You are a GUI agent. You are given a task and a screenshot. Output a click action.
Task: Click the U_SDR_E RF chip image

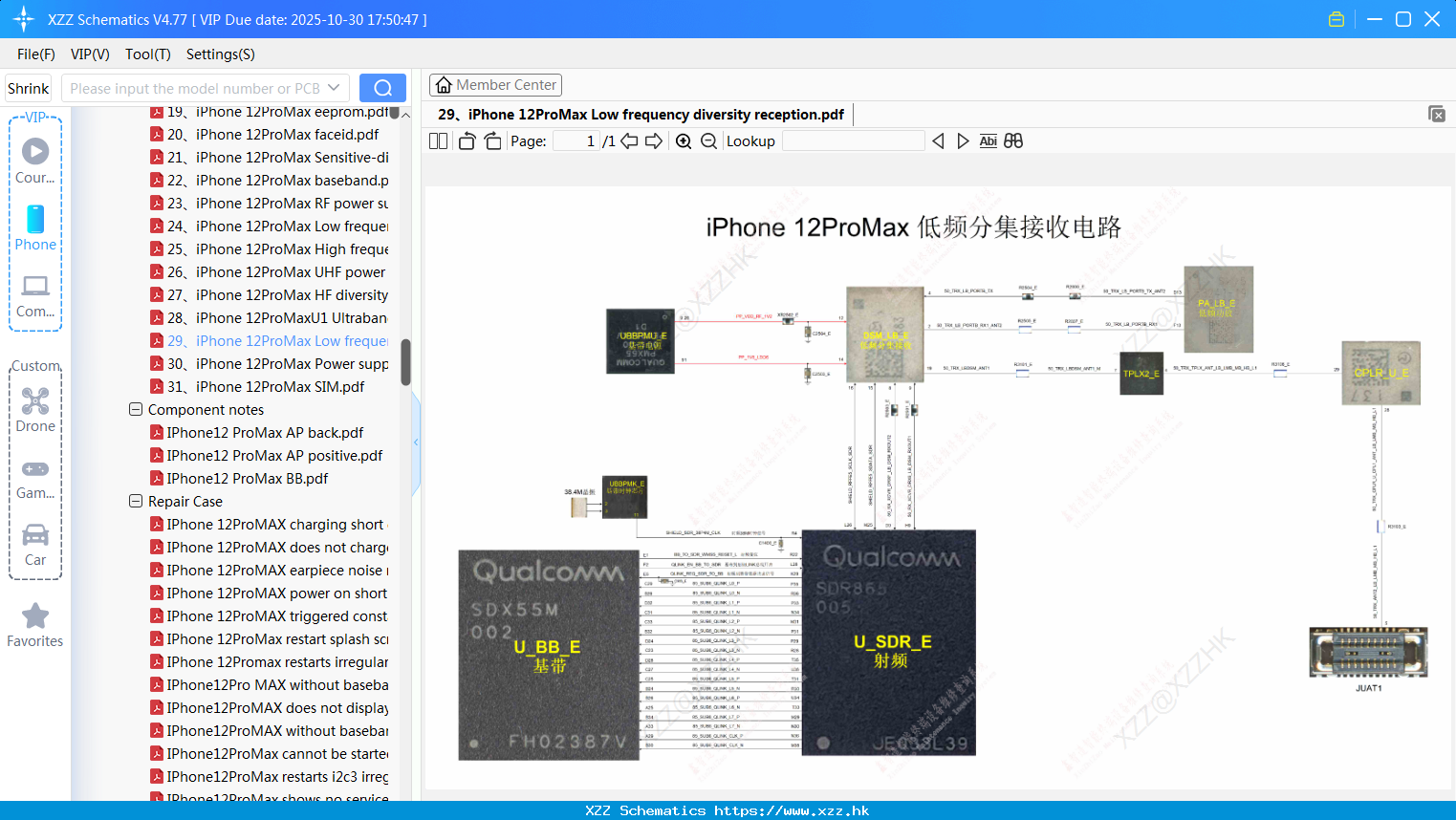pyautogui.click(x=888, y=642)
